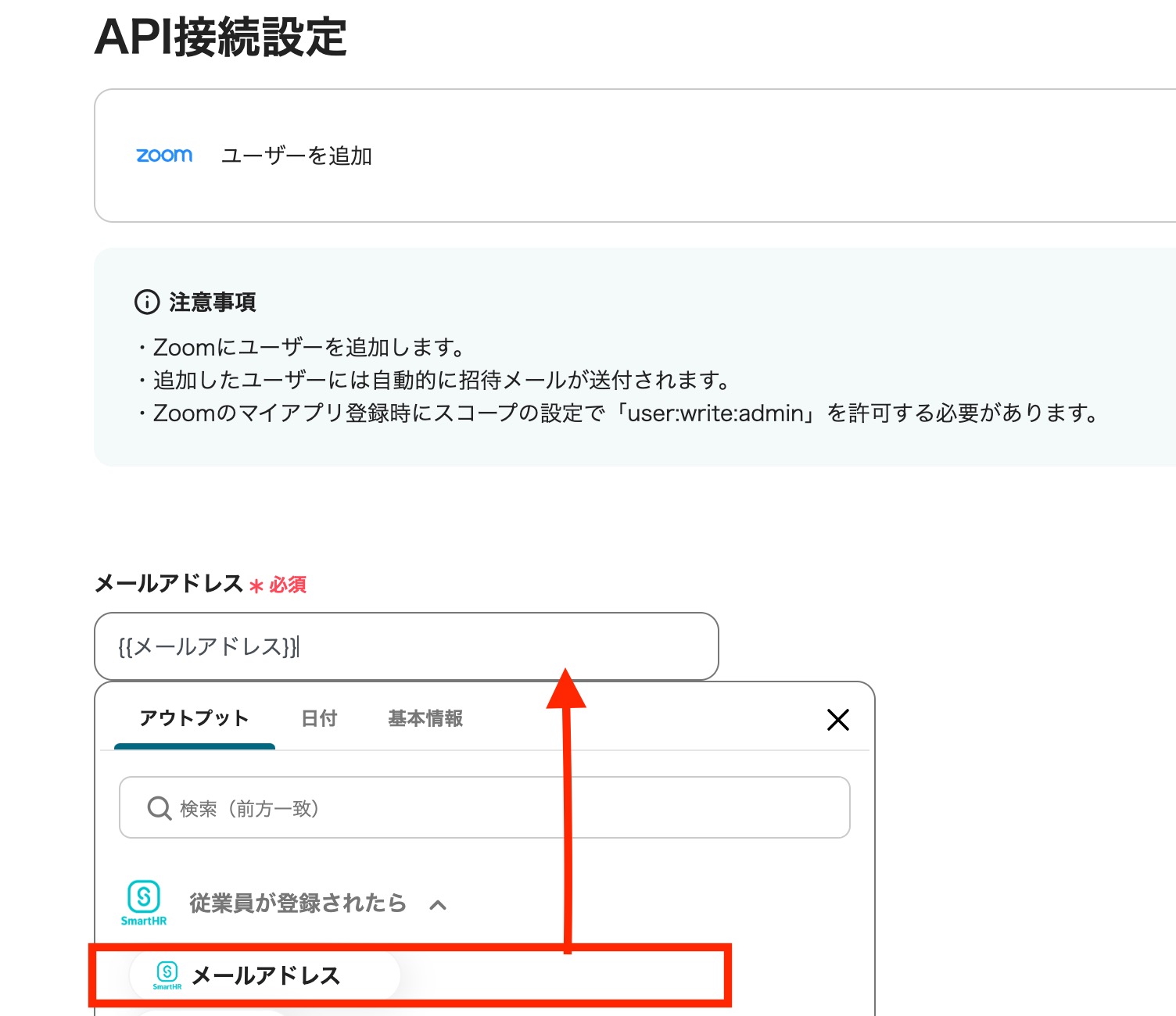This screenshot has width=1176, height=1016.
Task: Click the 検索（前方一致） search field
Action: (x=485, y=807)
